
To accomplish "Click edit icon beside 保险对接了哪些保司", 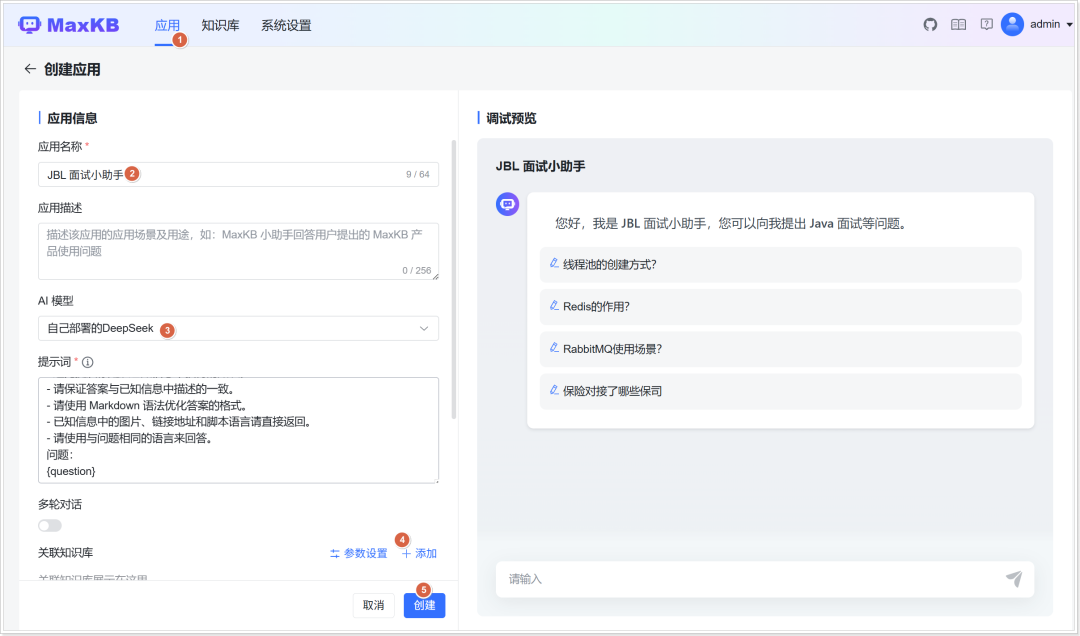I will [554, 391].
